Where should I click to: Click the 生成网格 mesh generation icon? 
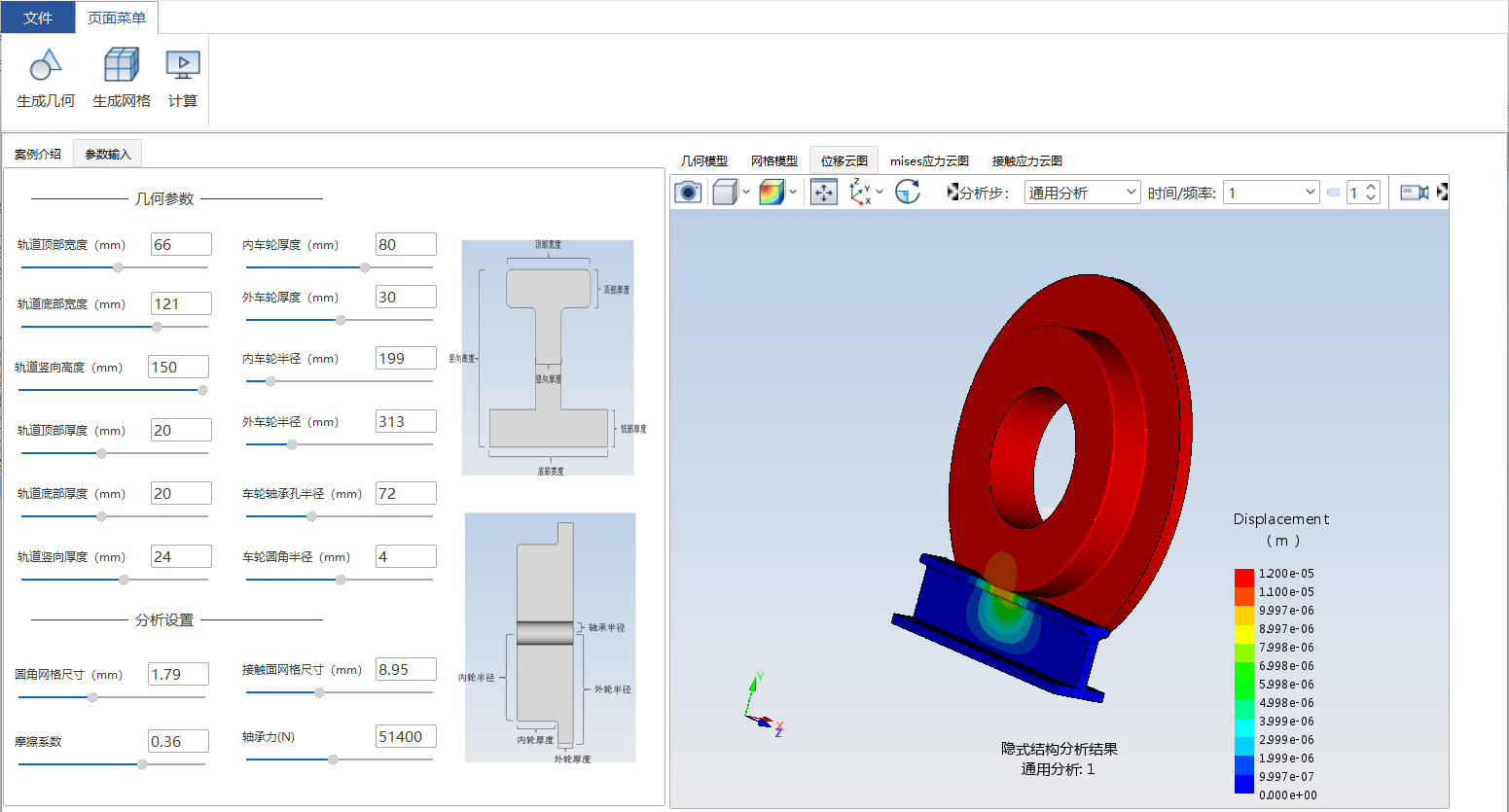[x=122, y=65]
